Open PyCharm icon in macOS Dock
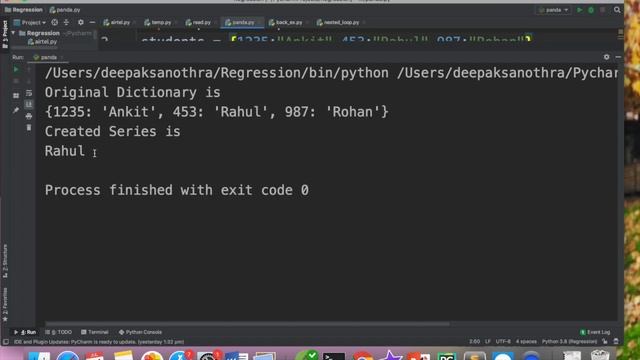This screenshot has height=360, width=640. pyautogui.click(x=446, y=356)
